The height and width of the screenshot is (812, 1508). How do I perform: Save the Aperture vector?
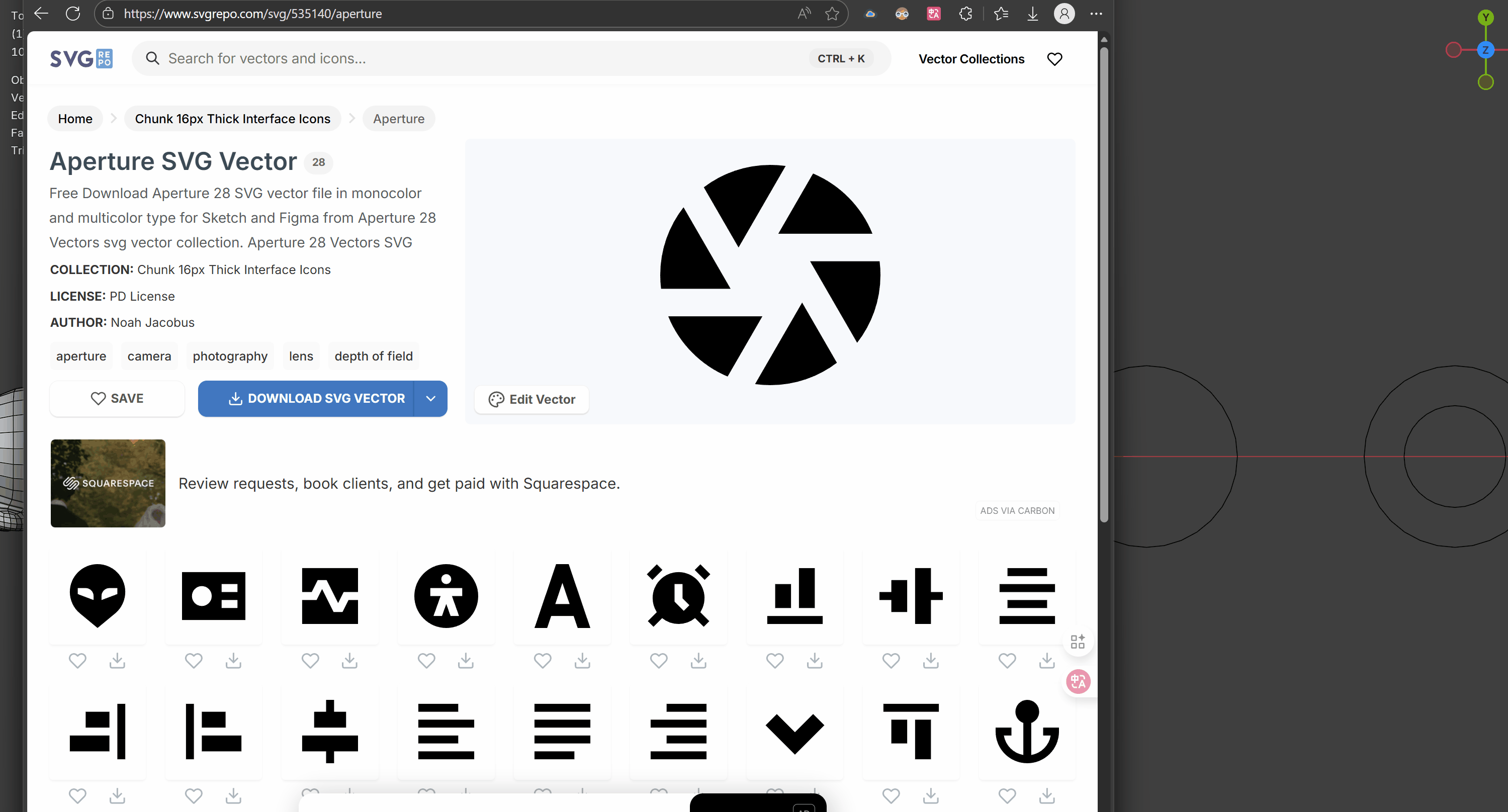(x=117, y=399)
